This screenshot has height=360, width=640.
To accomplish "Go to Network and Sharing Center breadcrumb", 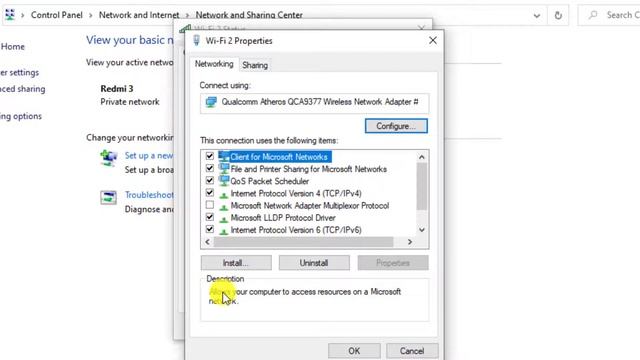I will (249, 15).
